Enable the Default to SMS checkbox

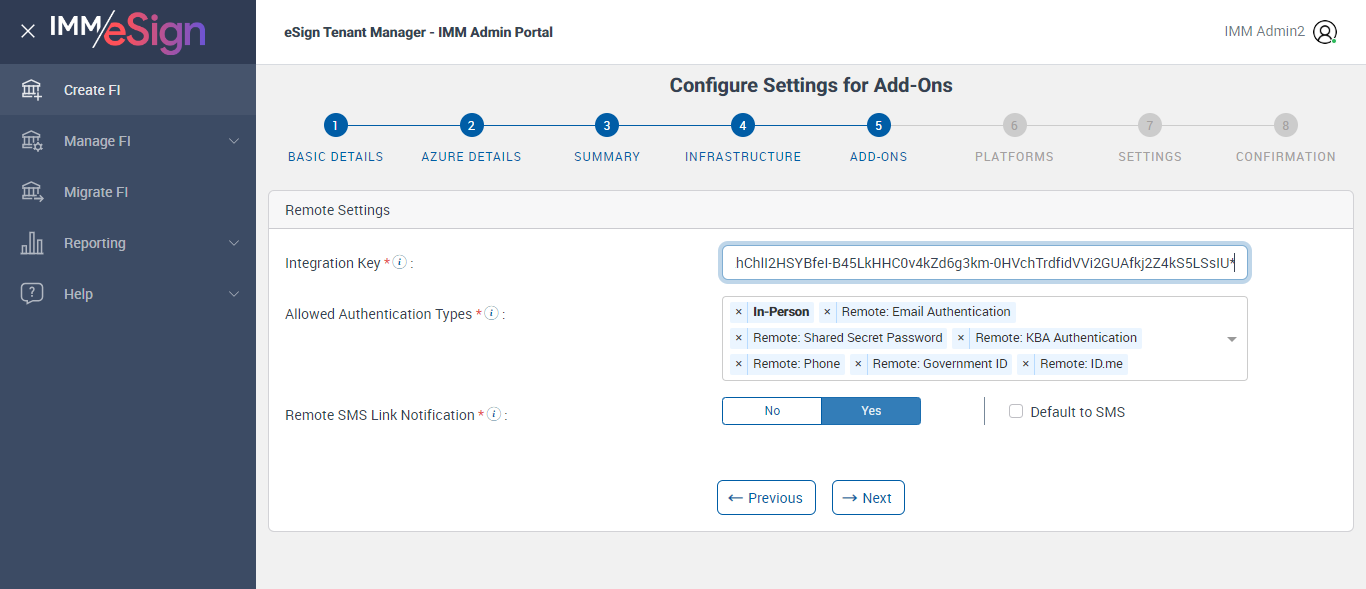(1016, 411)
